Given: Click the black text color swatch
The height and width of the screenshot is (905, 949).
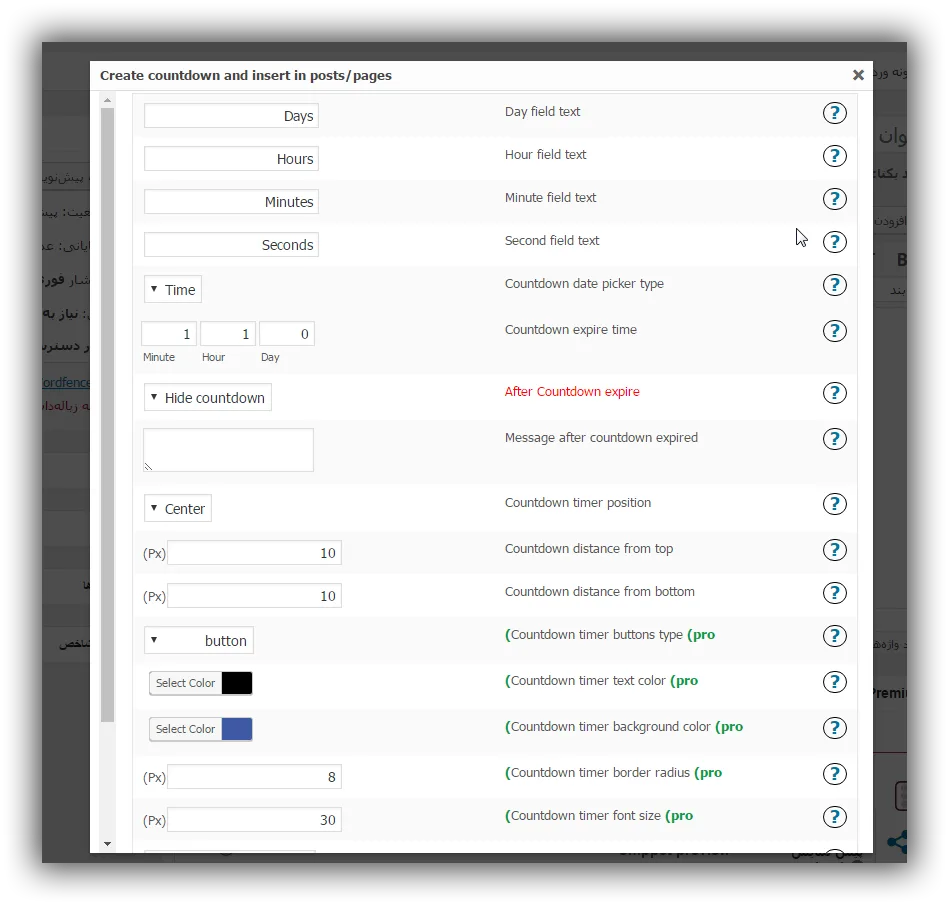Looking at the screenshot, I should (237, 683).
